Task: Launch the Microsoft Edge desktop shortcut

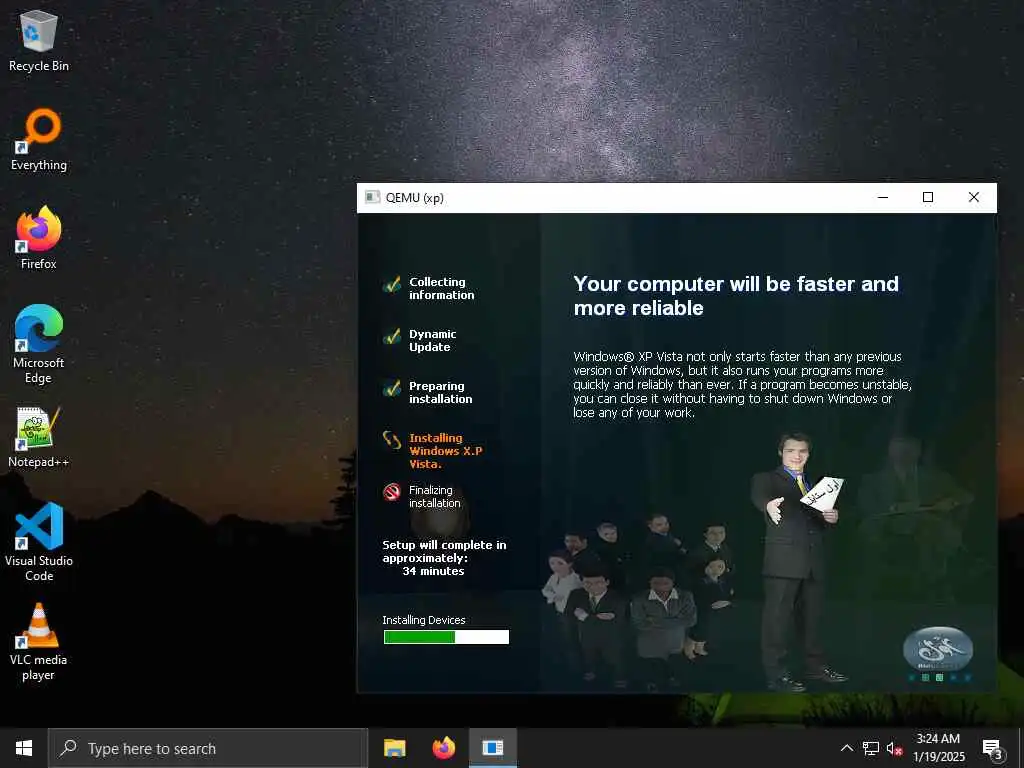Action: (39, 345)
